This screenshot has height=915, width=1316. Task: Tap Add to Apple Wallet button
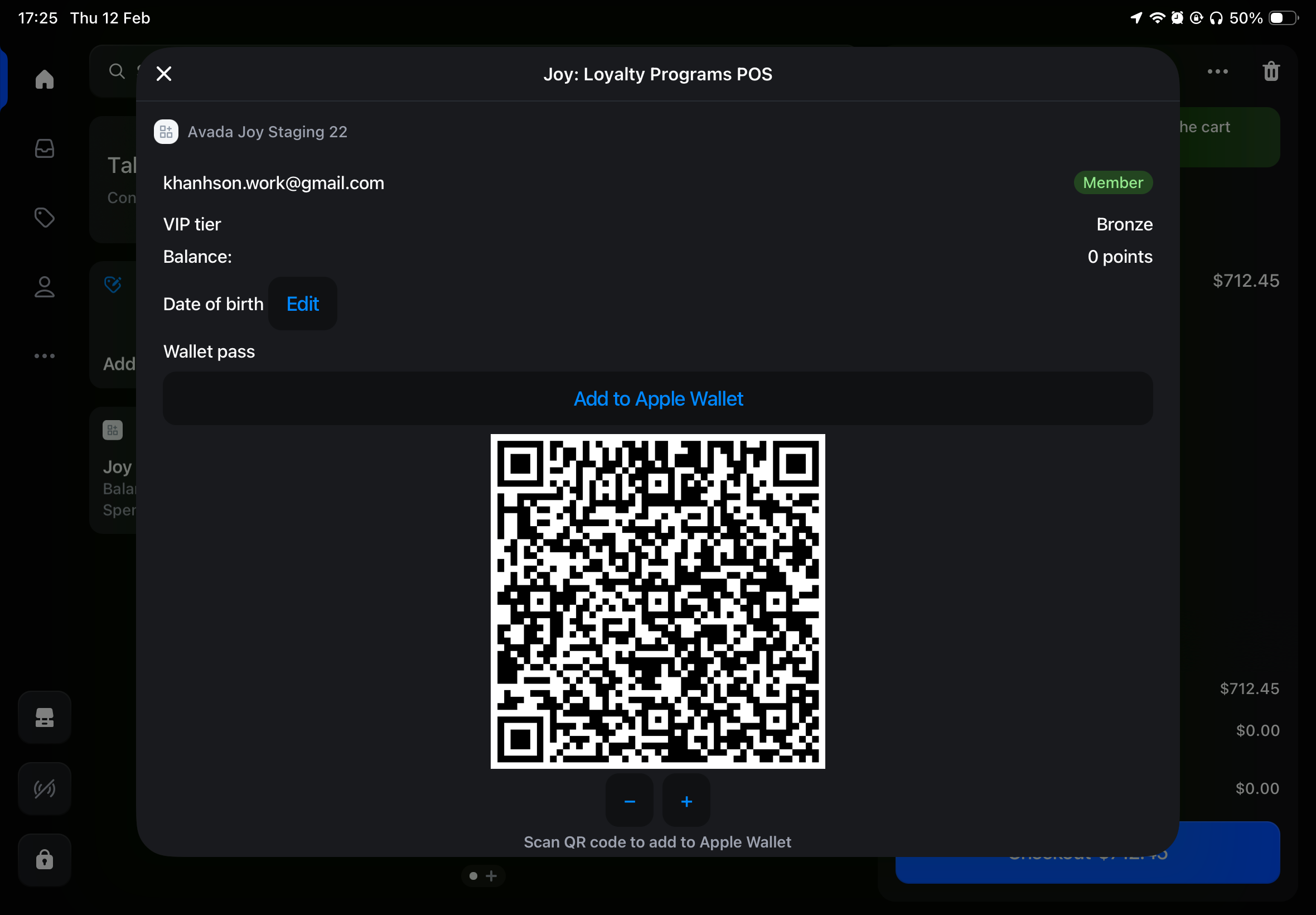point(657,398)
